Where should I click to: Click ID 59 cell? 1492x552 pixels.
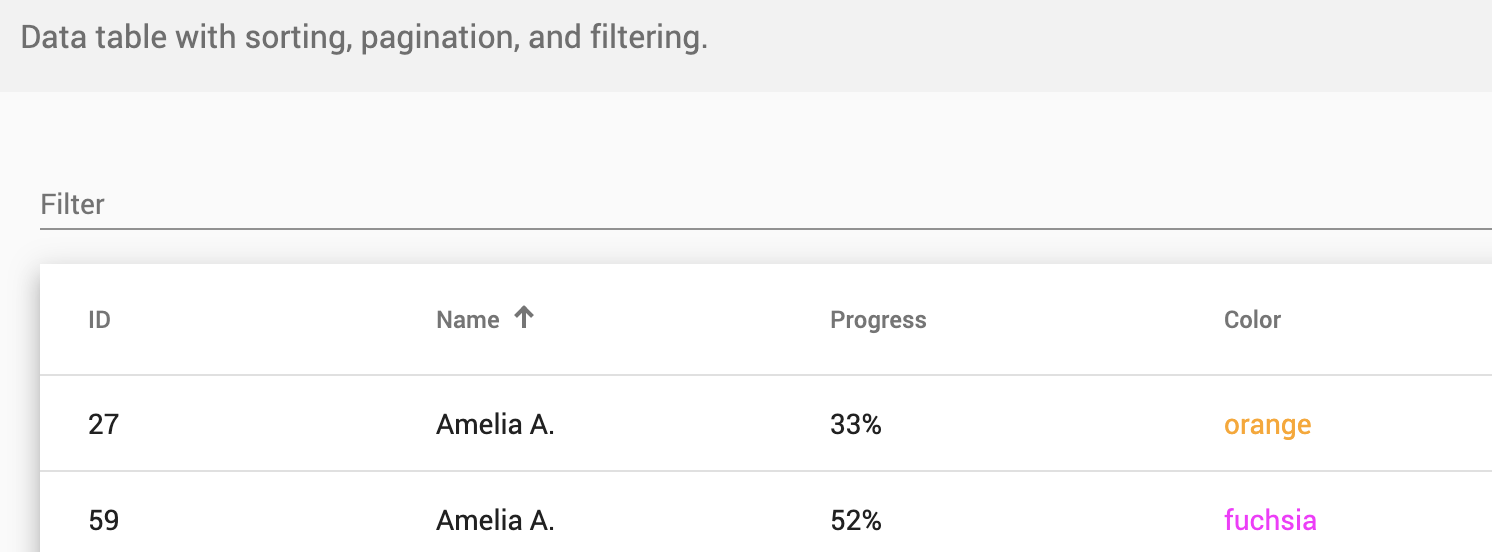click(103, 520)
